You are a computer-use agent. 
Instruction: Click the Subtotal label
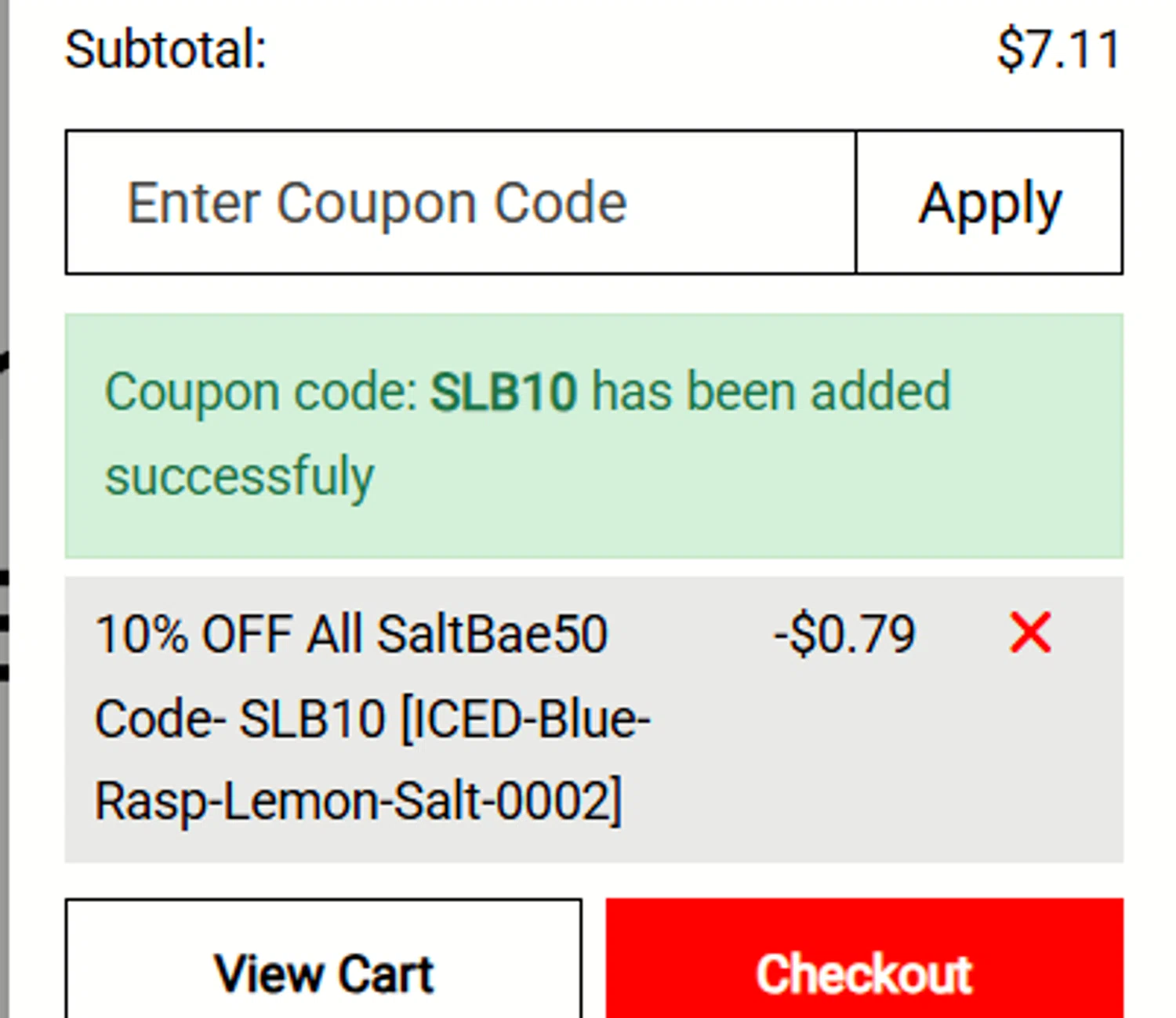click(x=165, y=50)
